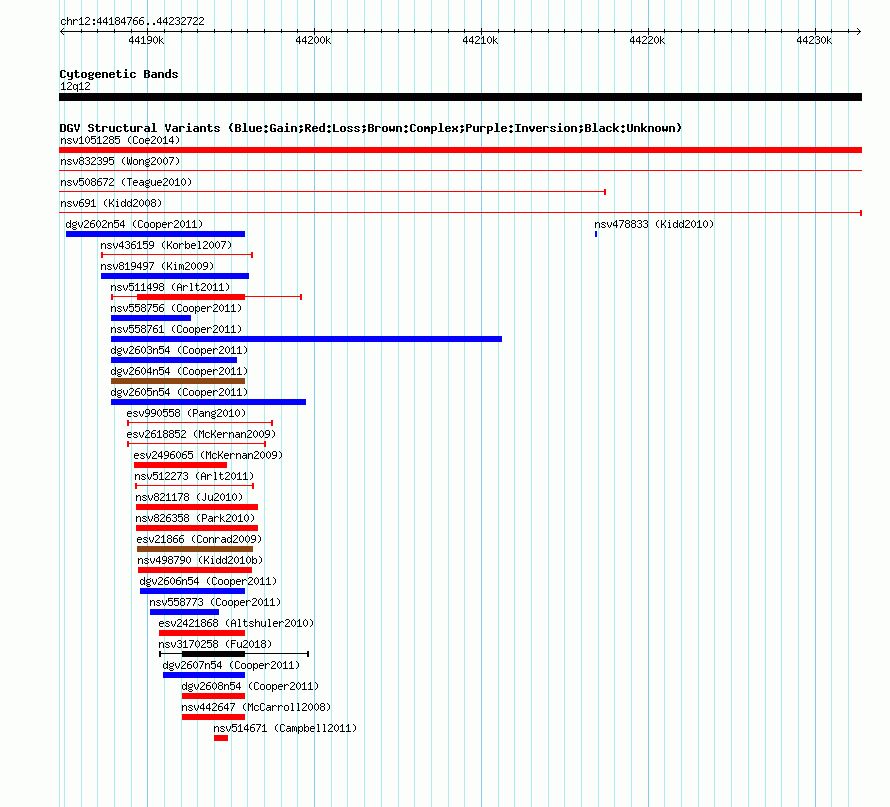890x807 pixels.
Task: Select the nsv1051285 thick red loss bar
Action: pyautogui.click(x=460, y=150)
